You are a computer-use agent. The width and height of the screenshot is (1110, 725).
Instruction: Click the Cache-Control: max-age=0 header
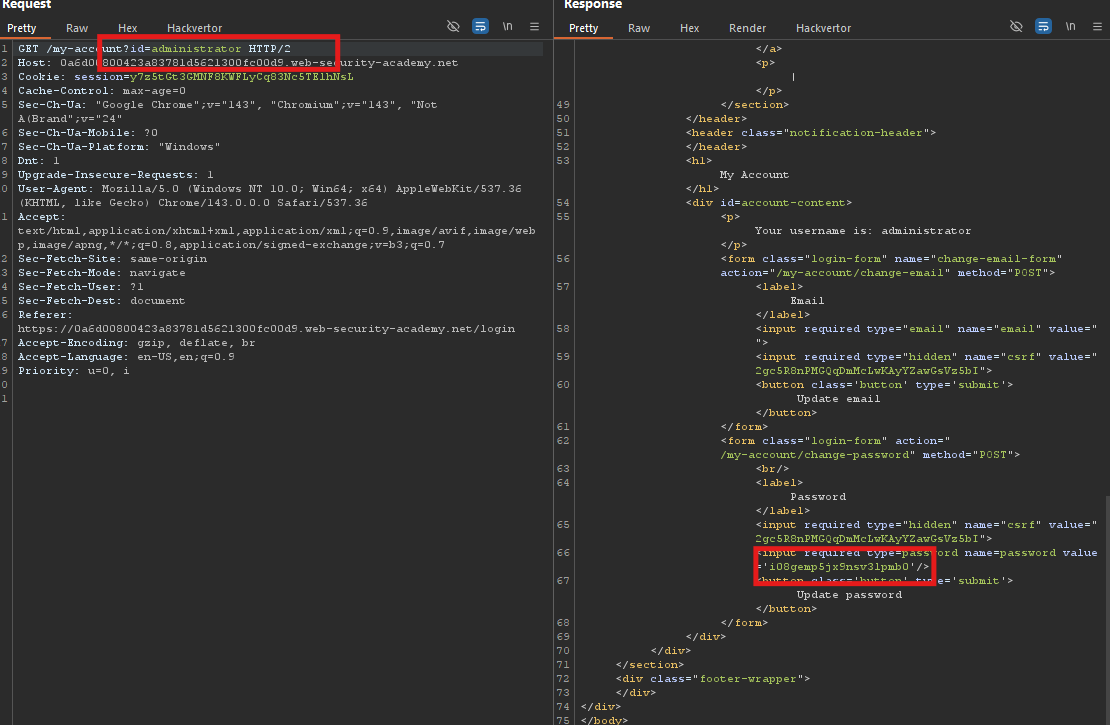pyautogui.click(x=102, y=91)
